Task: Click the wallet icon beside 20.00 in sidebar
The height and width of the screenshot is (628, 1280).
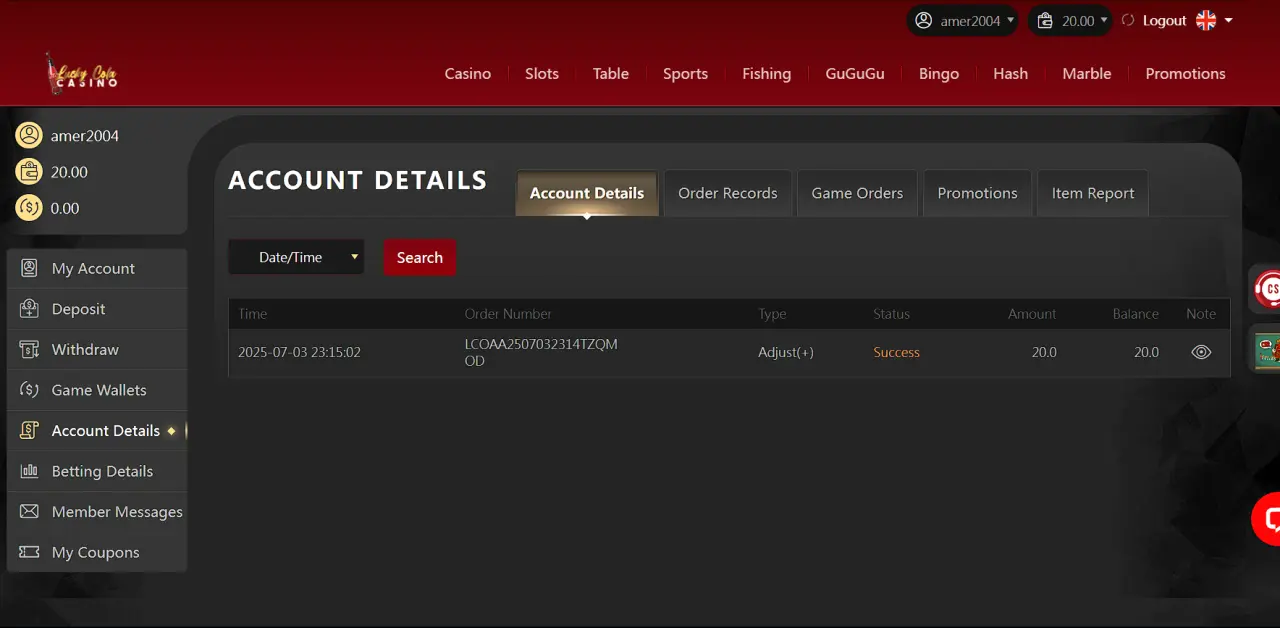Action: tap(29, 172)
